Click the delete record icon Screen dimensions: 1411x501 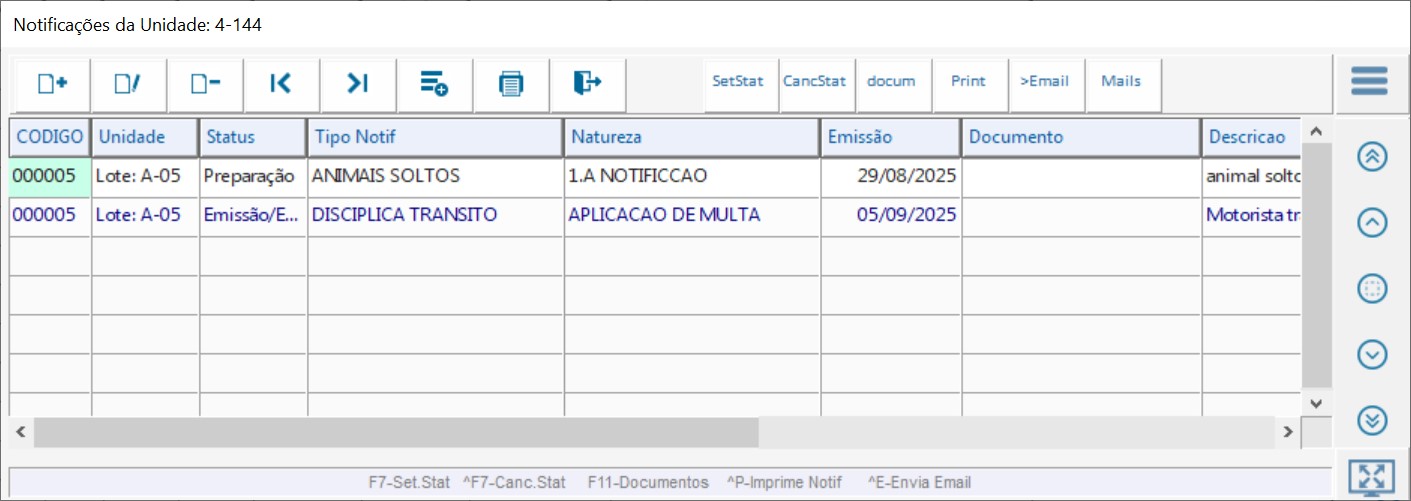(205, 84)
